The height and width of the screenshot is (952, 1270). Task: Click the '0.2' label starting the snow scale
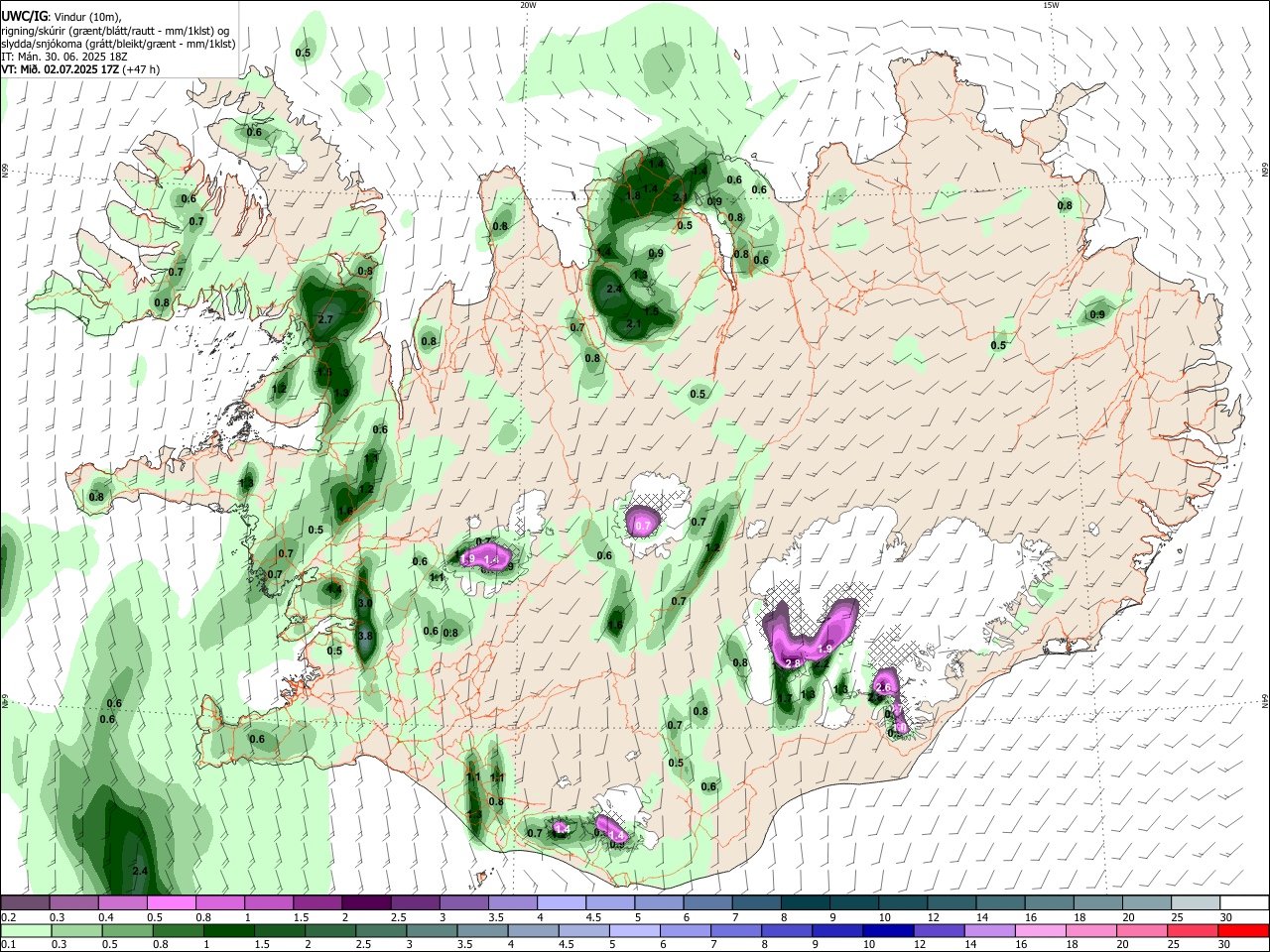click(8, 917)
